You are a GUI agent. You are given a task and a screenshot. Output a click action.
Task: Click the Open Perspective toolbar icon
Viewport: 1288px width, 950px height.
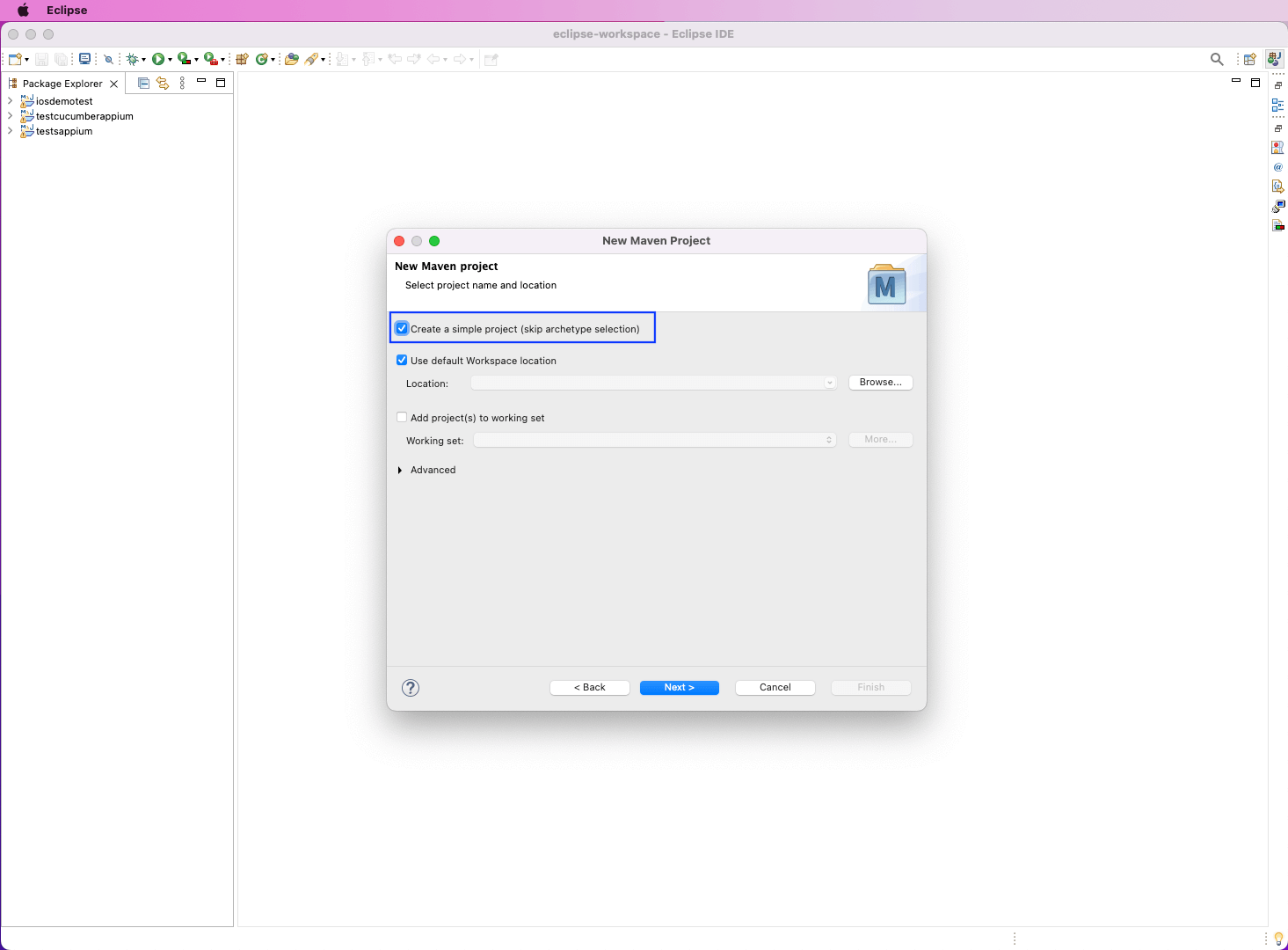(x=1249, y=59)
